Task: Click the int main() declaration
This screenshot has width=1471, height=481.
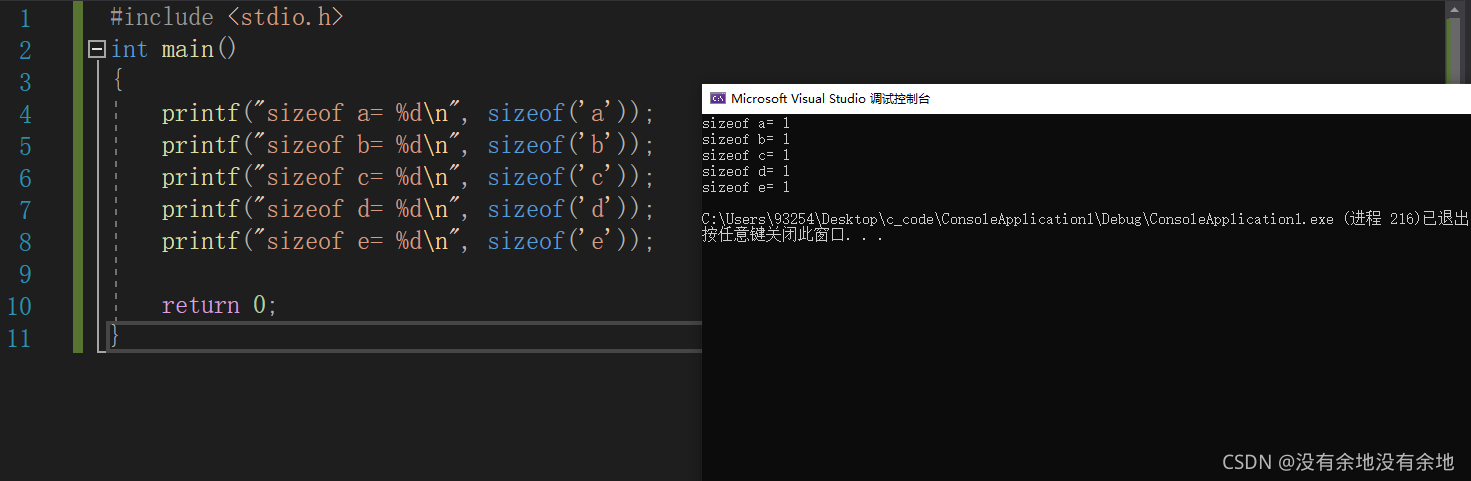Action: (173, 49)
